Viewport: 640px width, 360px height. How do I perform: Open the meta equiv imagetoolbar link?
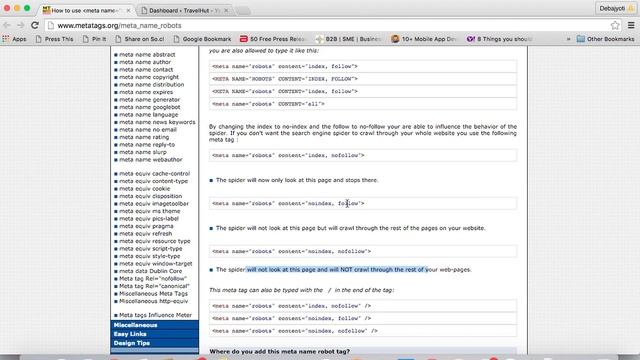coord(154,204)
